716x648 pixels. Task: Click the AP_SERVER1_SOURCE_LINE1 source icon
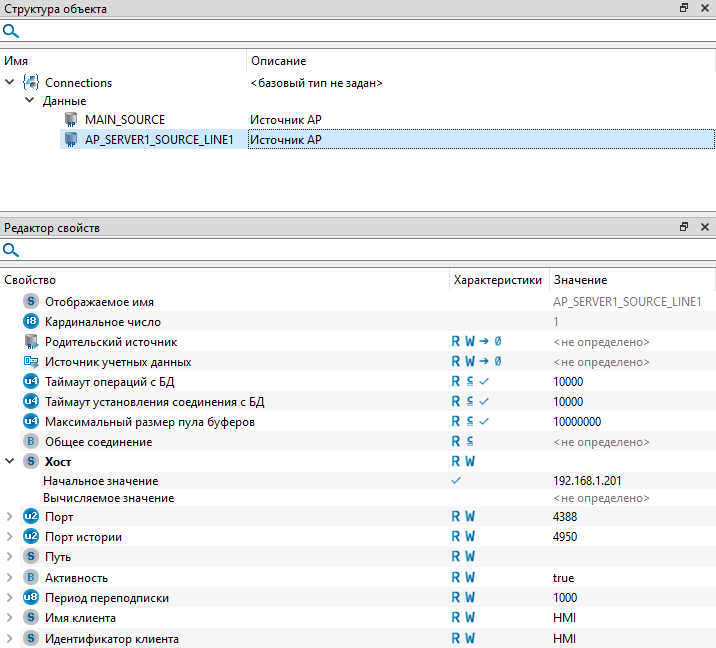[x=71, y=140]
